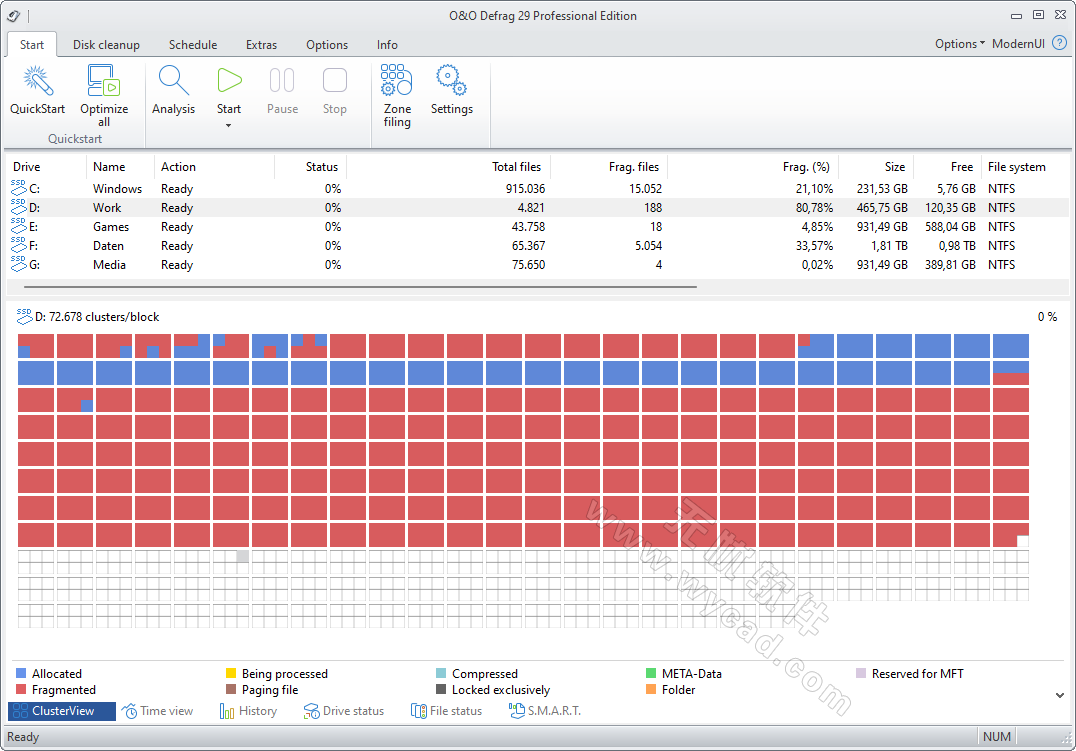
Task: Open the Schedule tab
Action: (x=192, y=44)
